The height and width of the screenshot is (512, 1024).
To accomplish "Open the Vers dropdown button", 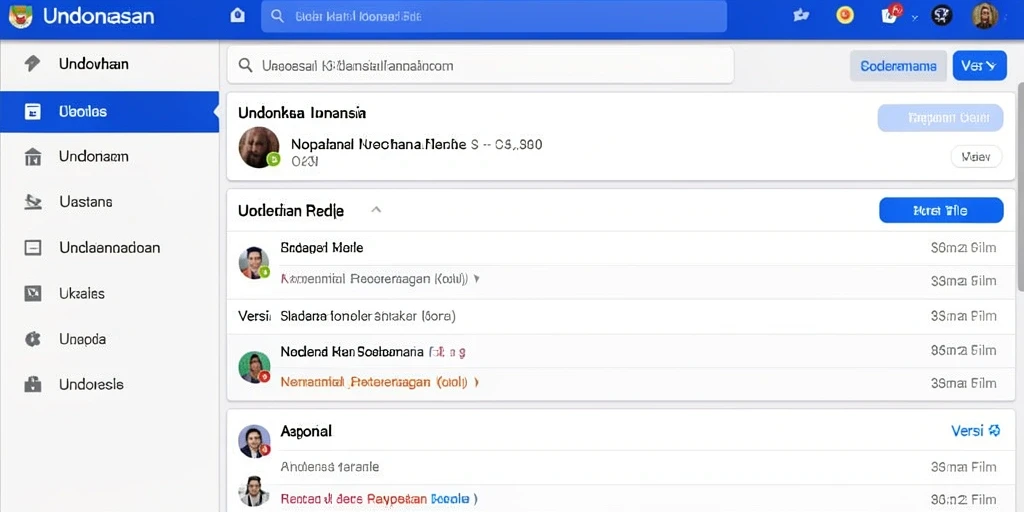I will tap(980, 65).
